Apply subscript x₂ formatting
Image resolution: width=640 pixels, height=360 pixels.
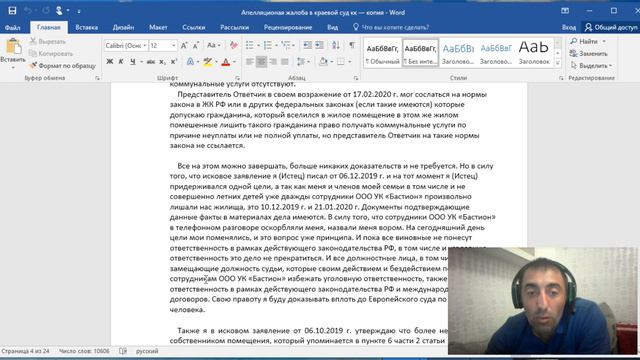(x=162, y=62)
